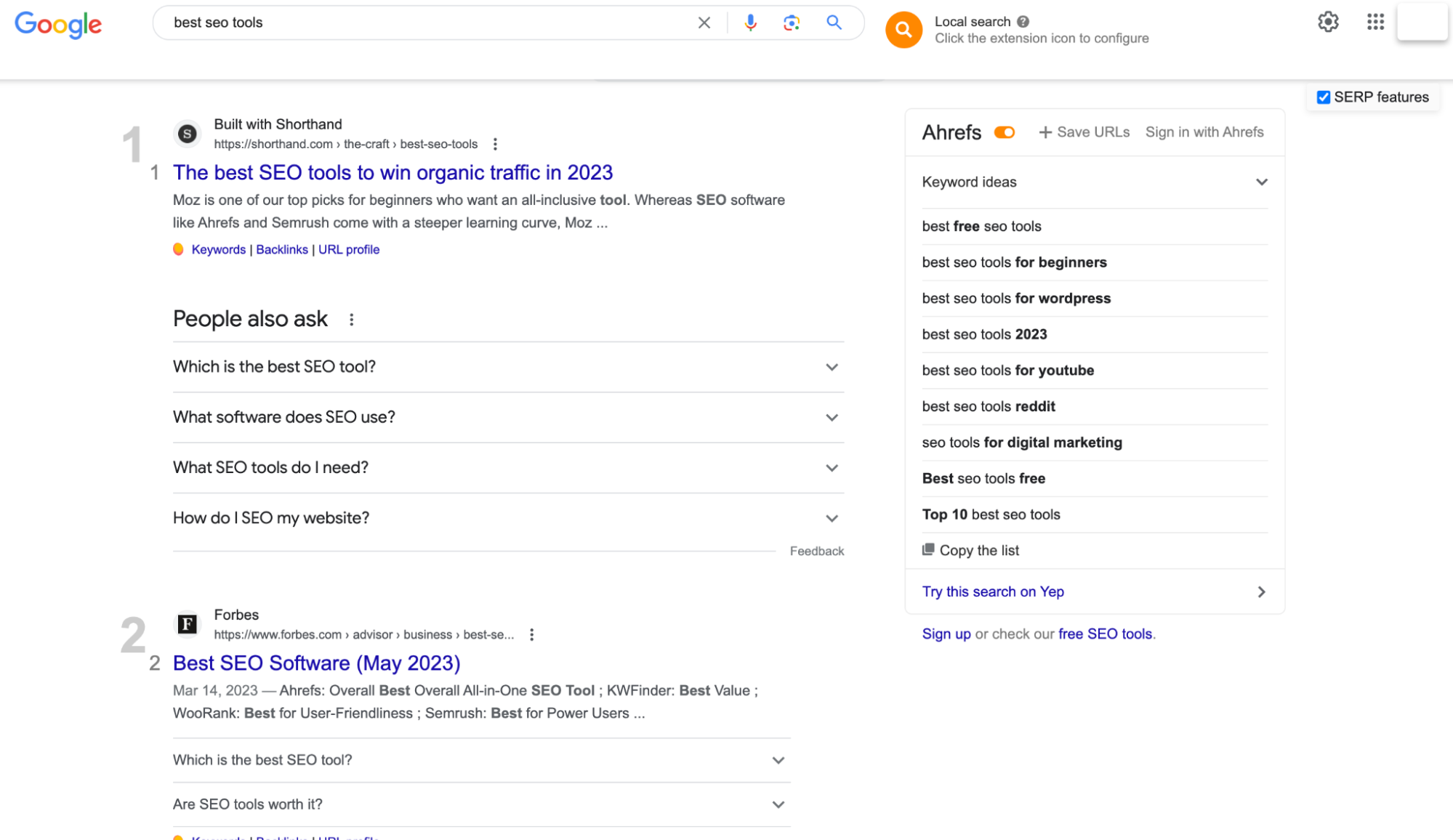
Task: Open three-dot menu beside People also ask
Action: pos(351,320)
